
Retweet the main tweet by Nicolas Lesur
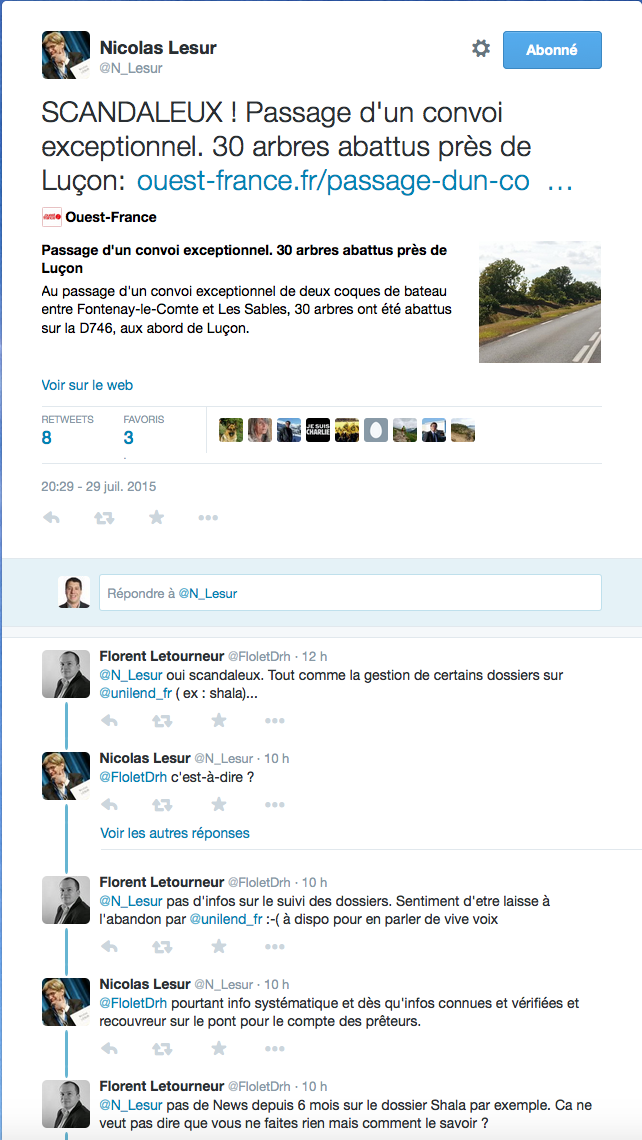click(x=104, y=518)
